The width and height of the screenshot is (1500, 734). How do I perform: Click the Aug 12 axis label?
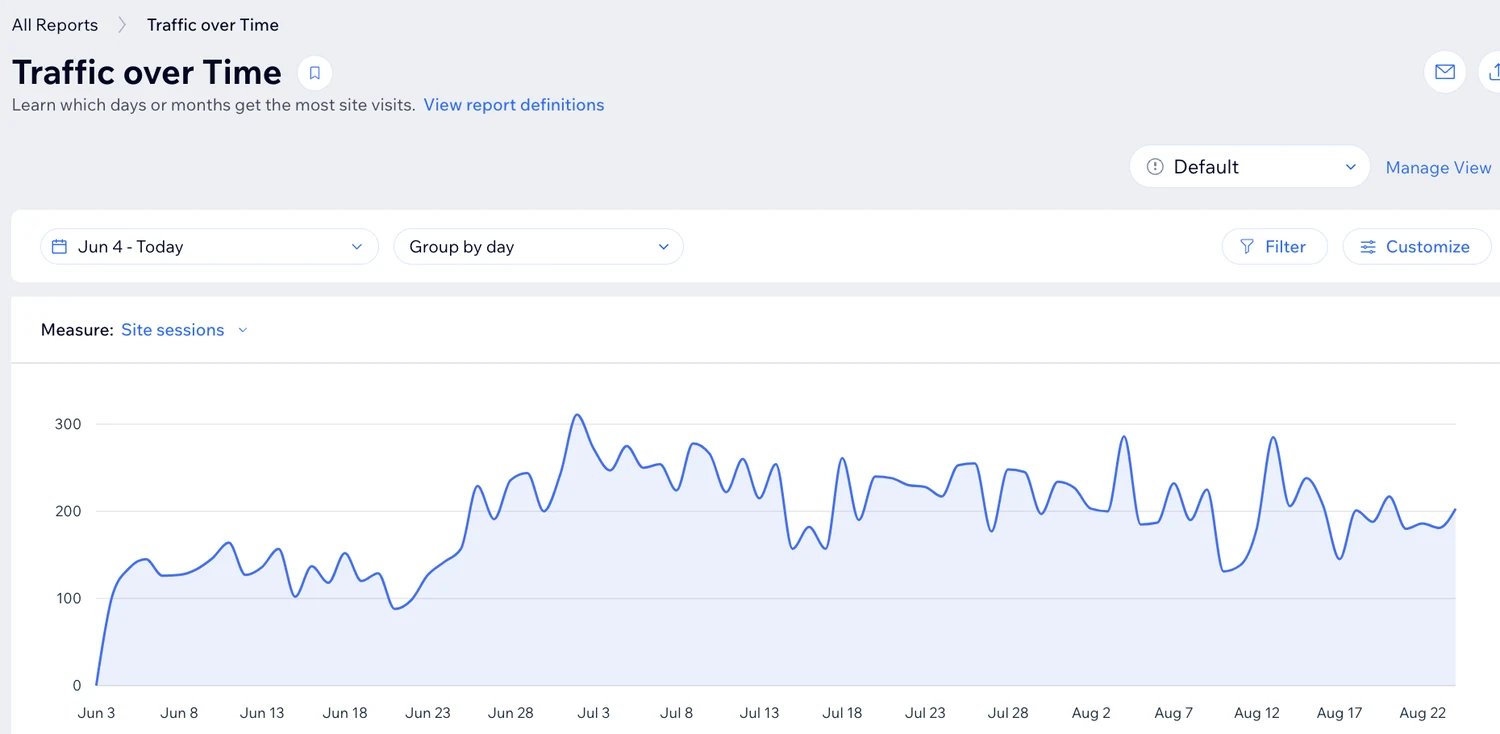coord(1257,713)
